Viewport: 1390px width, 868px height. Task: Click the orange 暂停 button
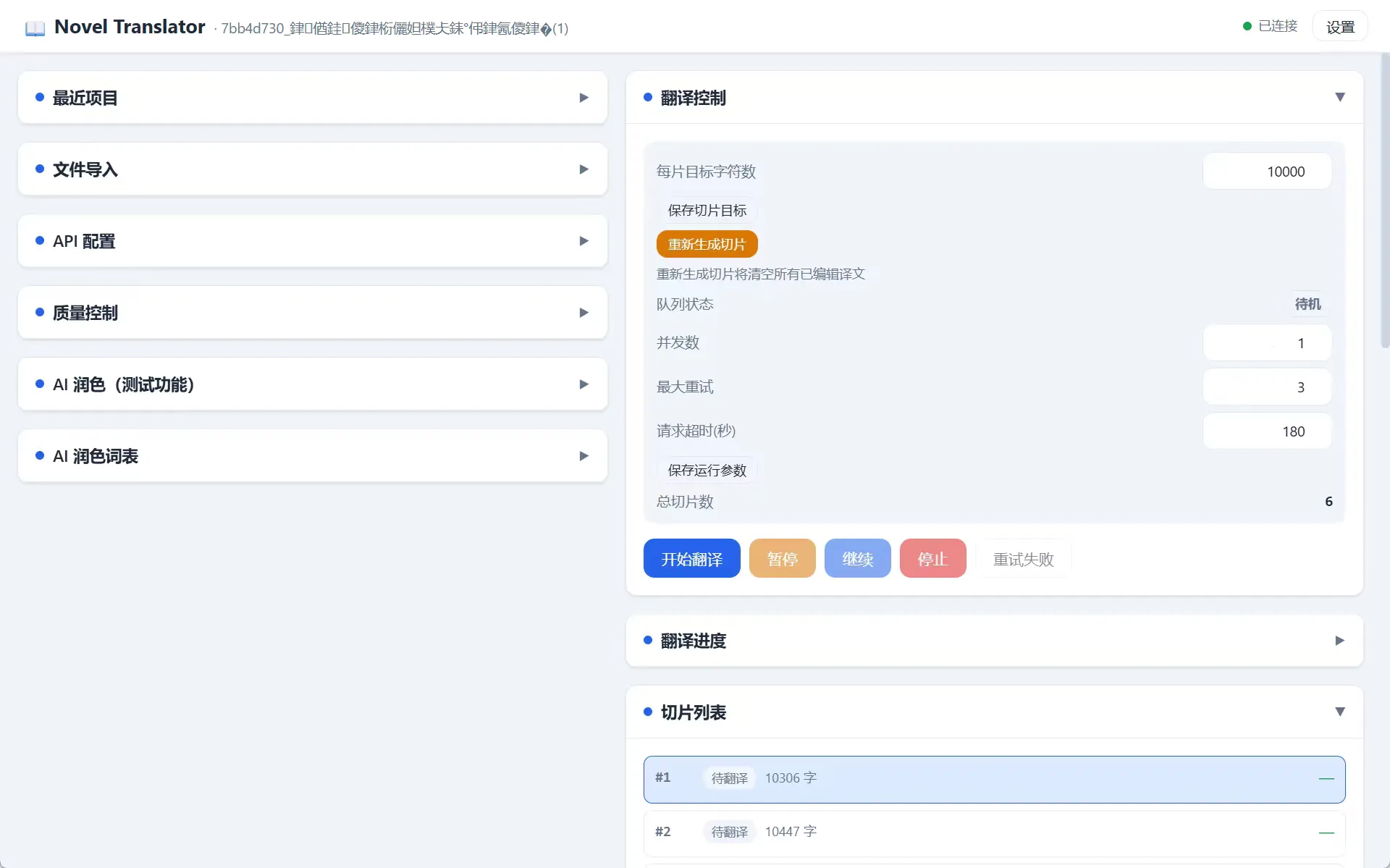(x=782, y=558)
